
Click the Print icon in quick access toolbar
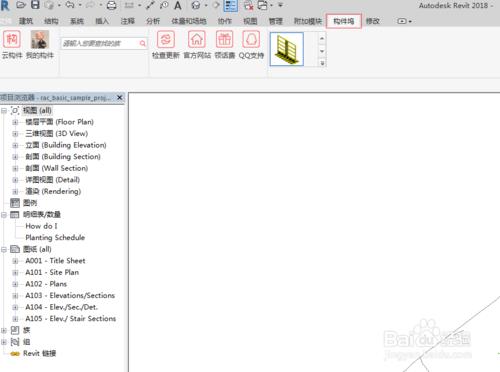point(111,5)
